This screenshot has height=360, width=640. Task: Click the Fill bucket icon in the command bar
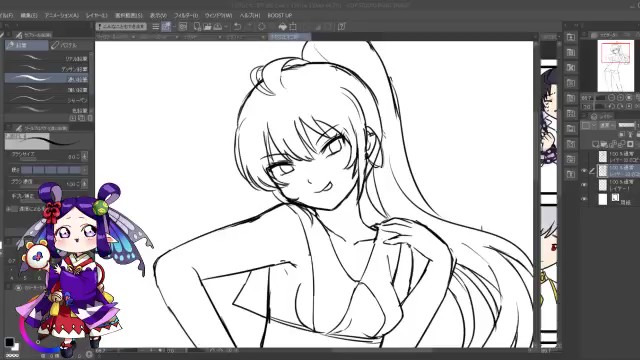point(282,27)
